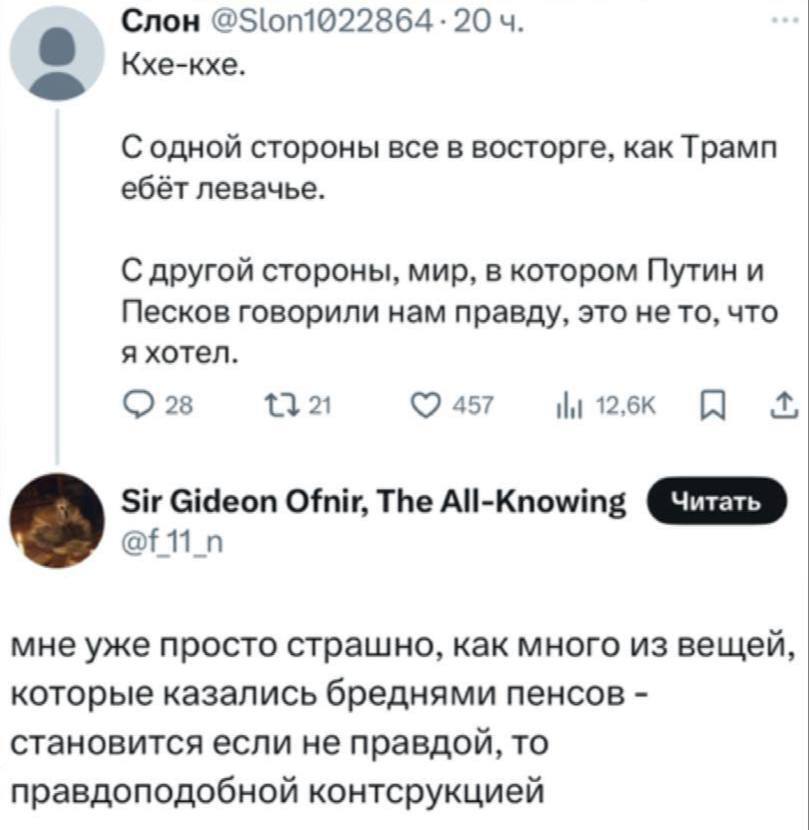Click the reply speech bubble icon
Screen dimensions: 809x830
point(132,403)
